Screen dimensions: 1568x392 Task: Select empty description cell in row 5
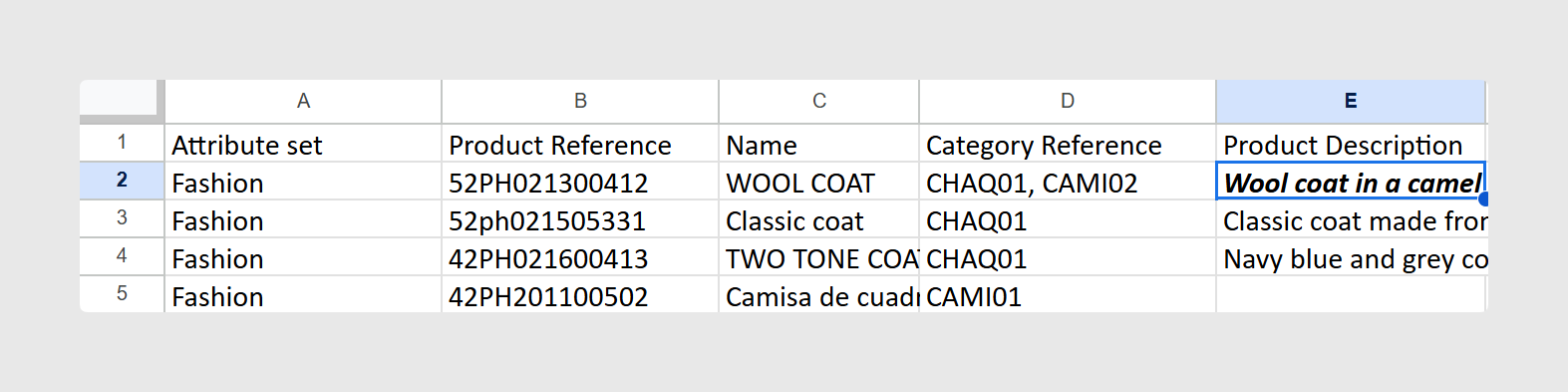[x=1351, y=295]
